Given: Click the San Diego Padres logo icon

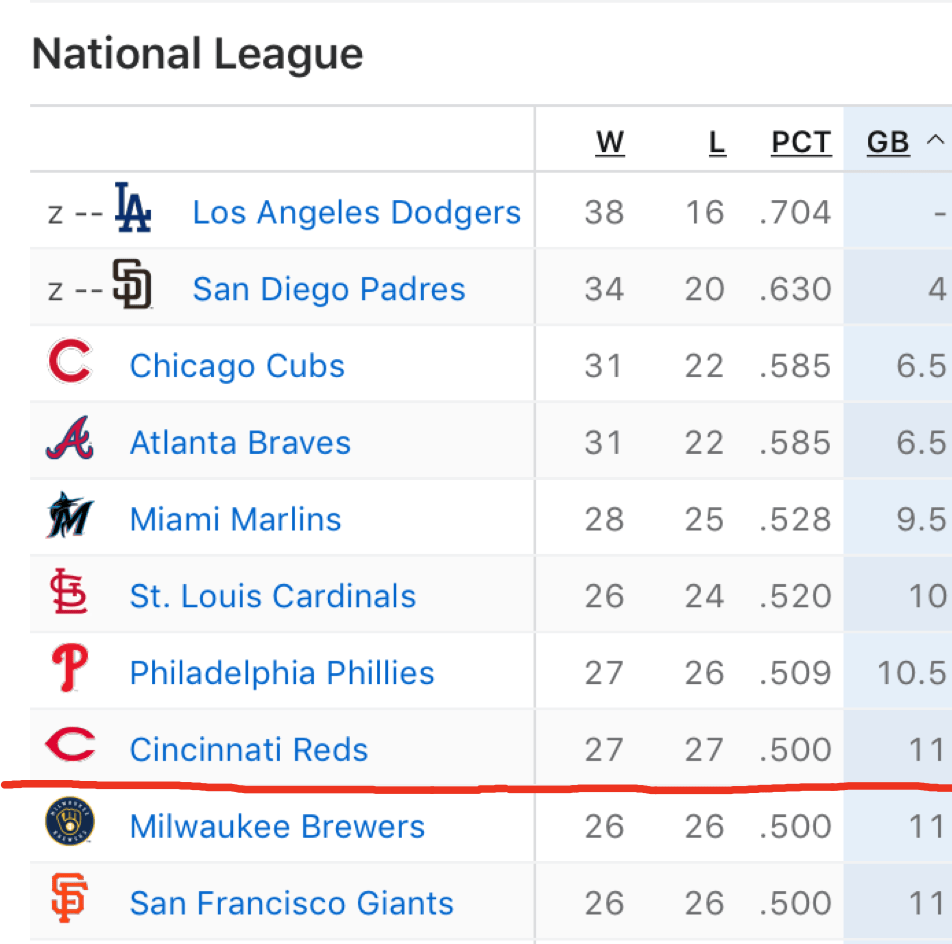Looking at the screenshot, I should (132, 285).
